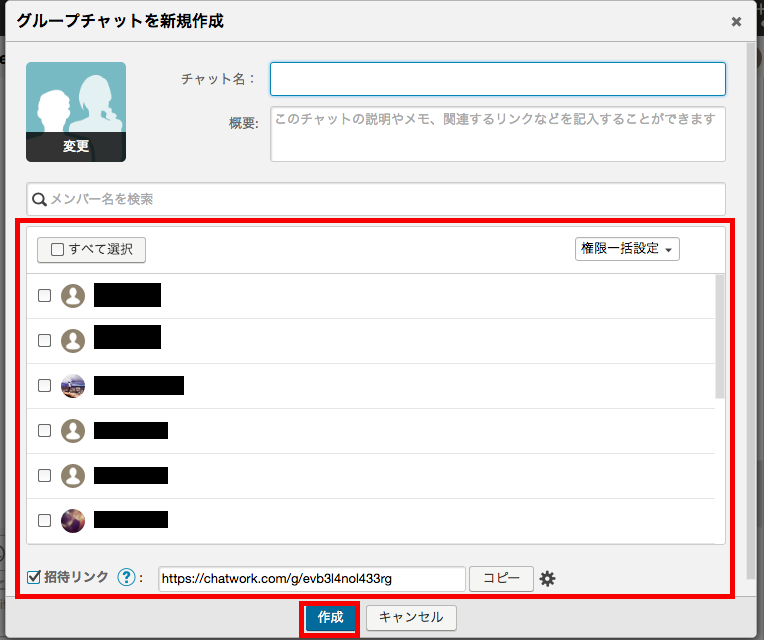Screen dimensions: 764x640
Task: Click the コピー button
Action: (501, 578)
